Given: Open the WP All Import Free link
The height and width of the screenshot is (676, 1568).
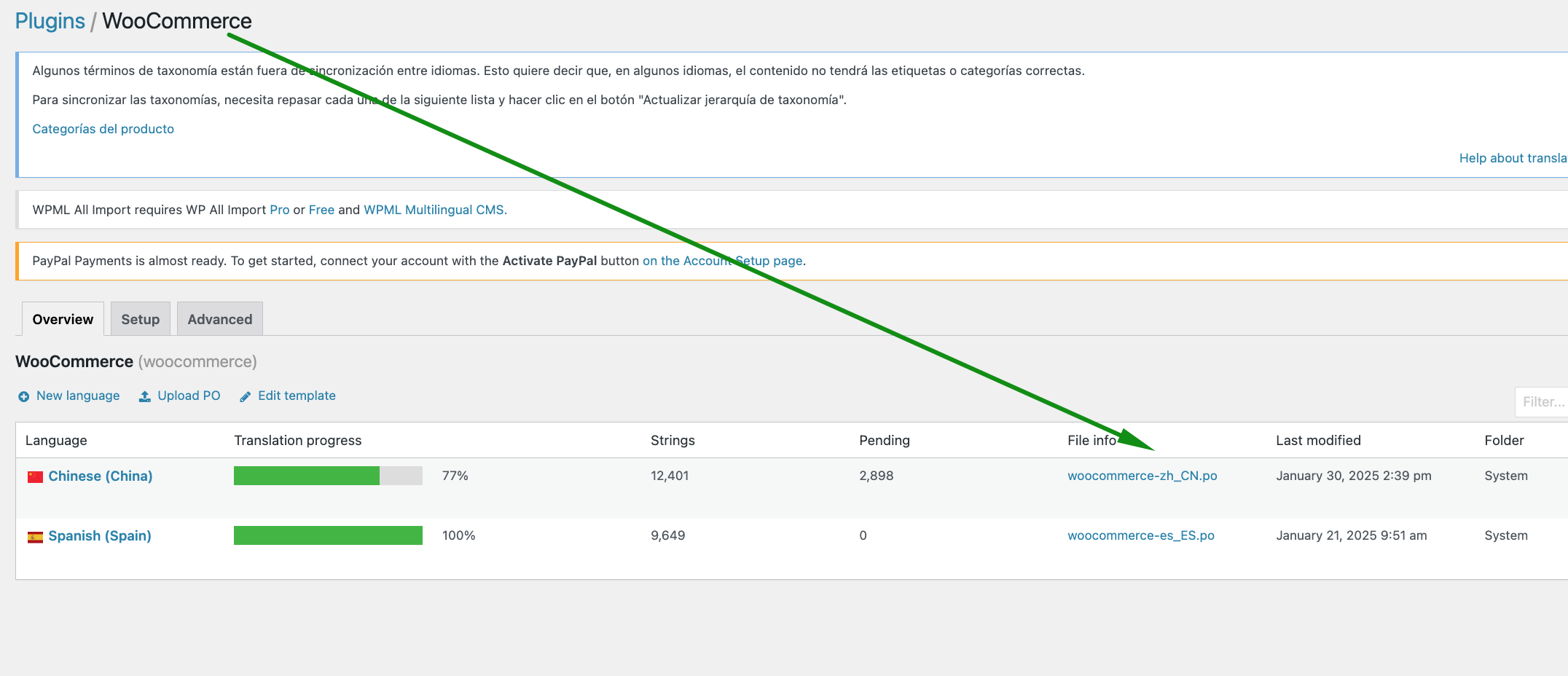Looking at the screenshot, I should pos(321,210).
